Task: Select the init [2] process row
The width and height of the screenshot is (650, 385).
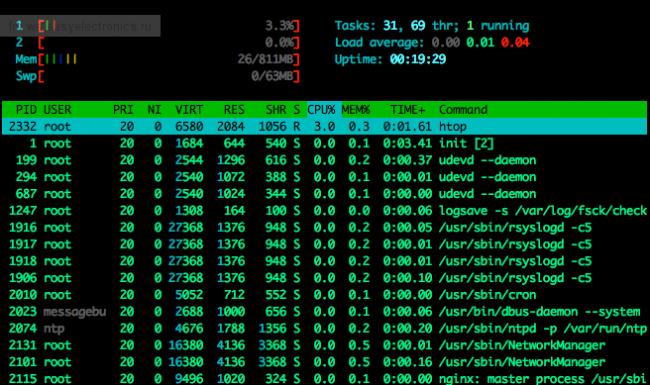Action: (325, 143)
